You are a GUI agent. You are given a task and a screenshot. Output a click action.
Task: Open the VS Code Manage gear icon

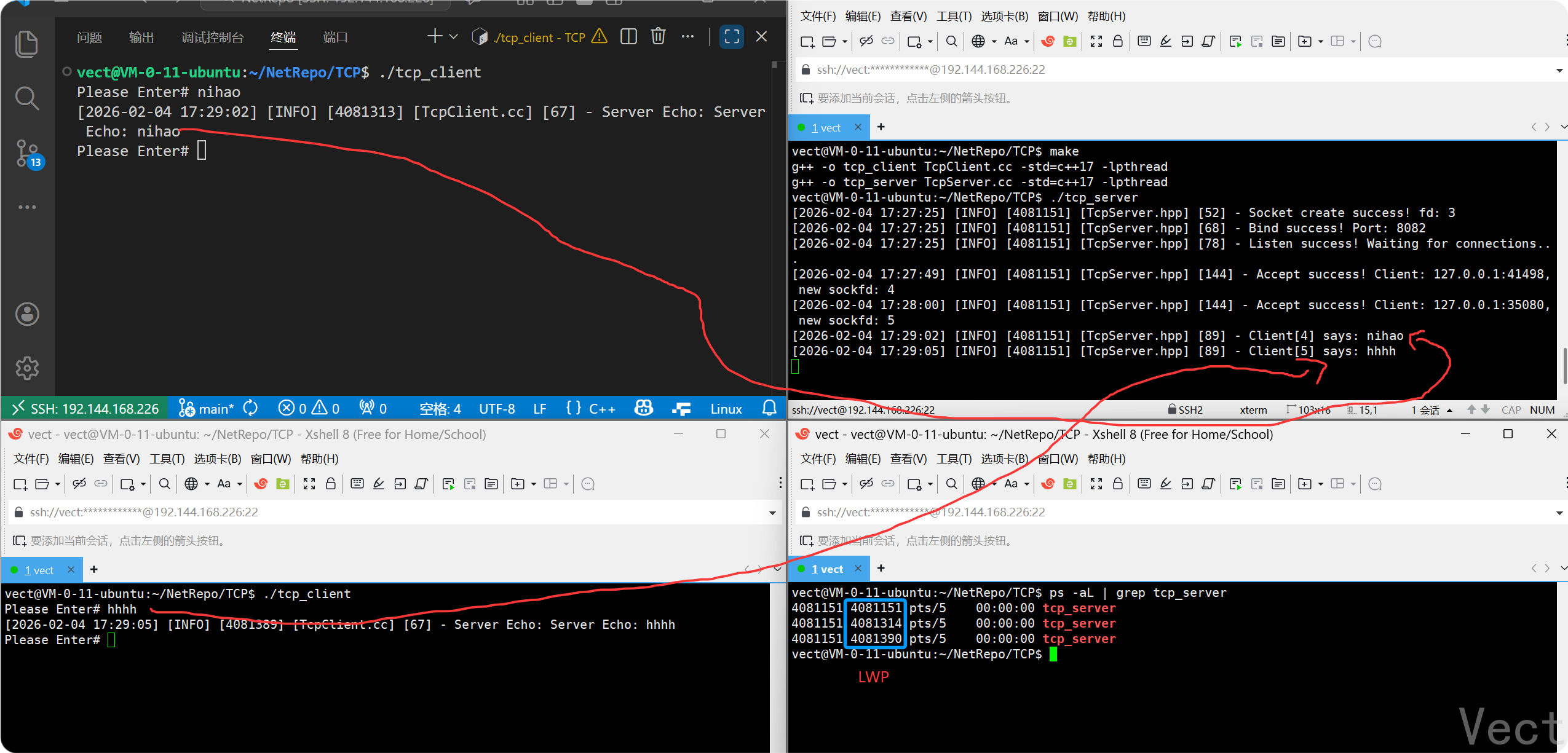coord(27,368)
